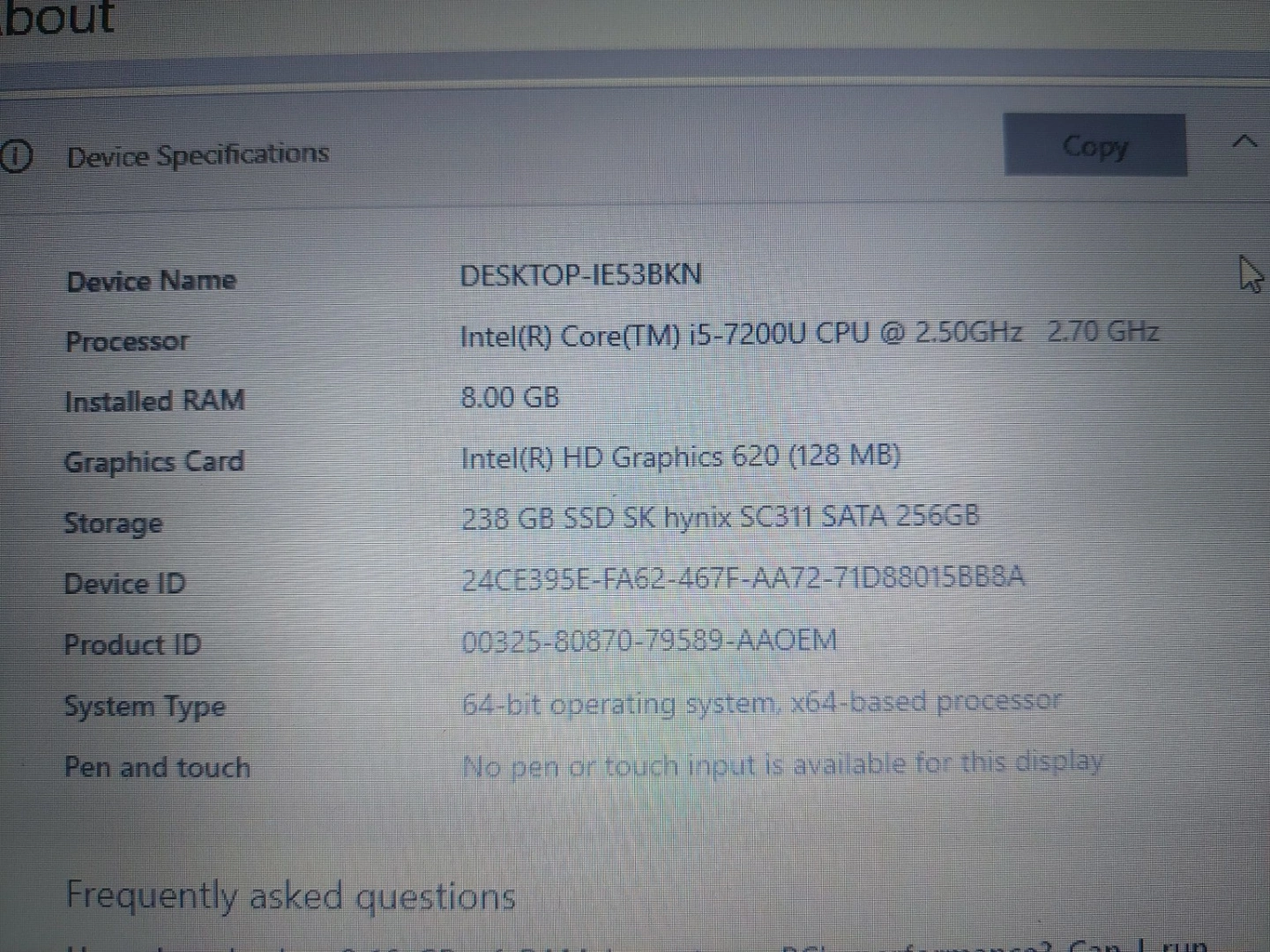Click the Graphics Card label
Screen dimensions: 1270x952
153,462
